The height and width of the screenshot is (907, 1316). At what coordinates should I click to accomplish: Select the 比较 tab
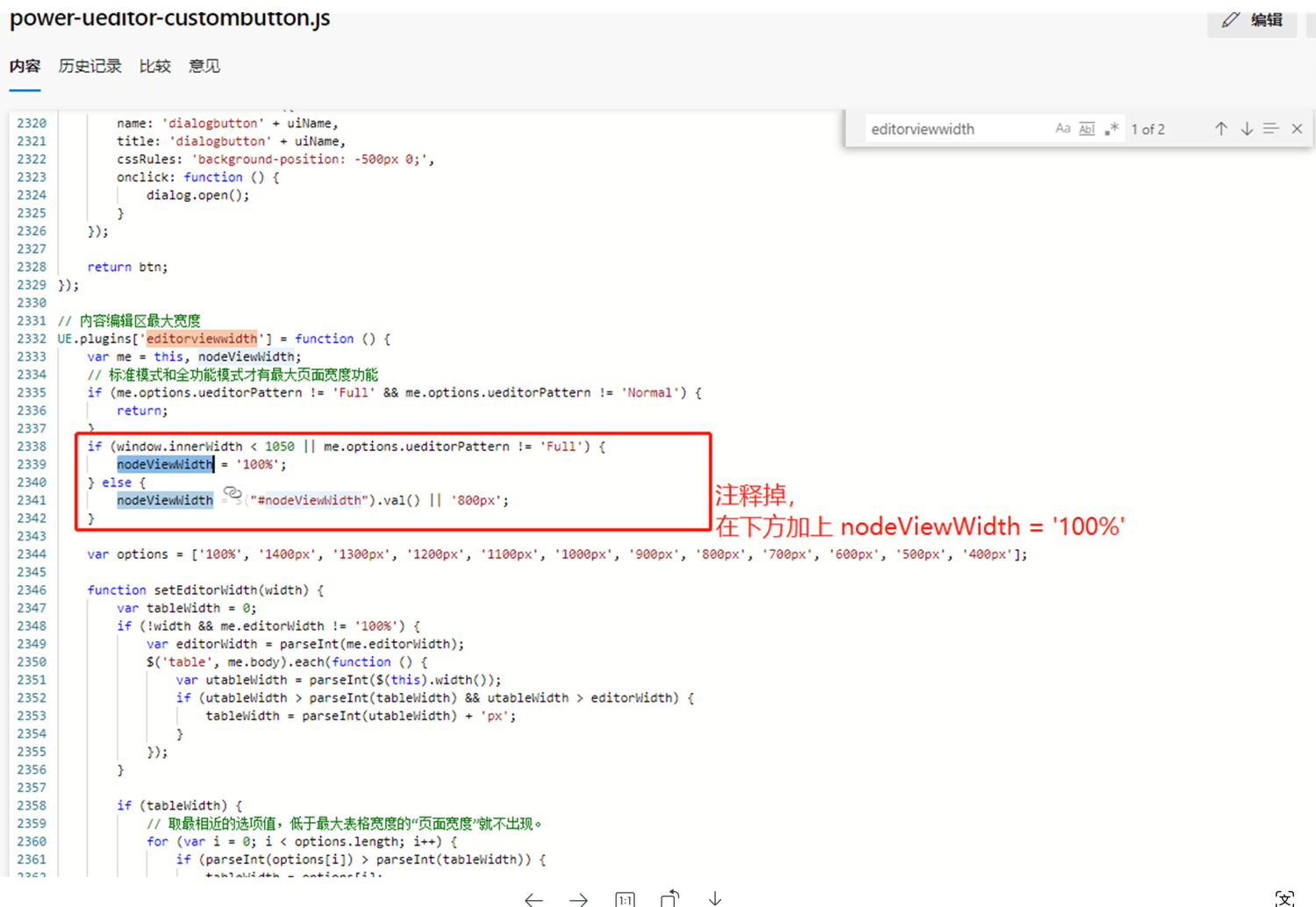pyautogui.click(x=155, y=67)
